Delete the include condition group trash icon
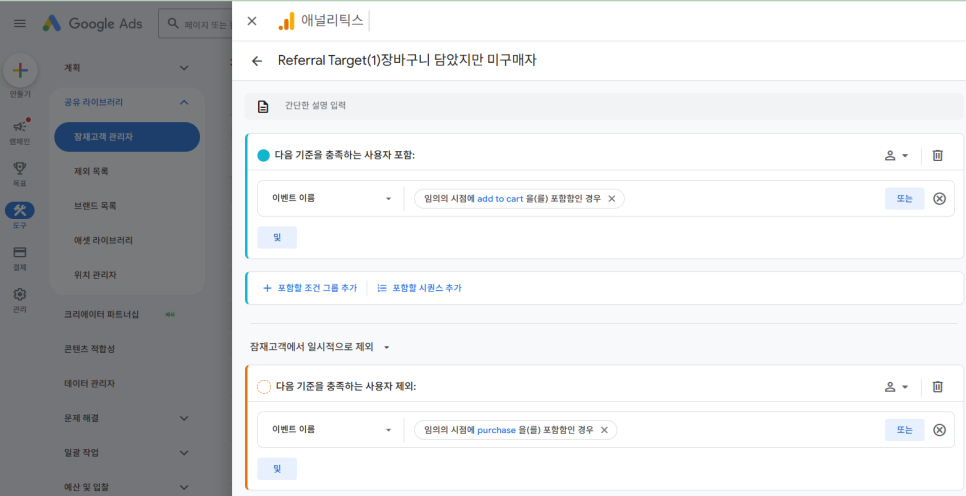 click(937, 155)
